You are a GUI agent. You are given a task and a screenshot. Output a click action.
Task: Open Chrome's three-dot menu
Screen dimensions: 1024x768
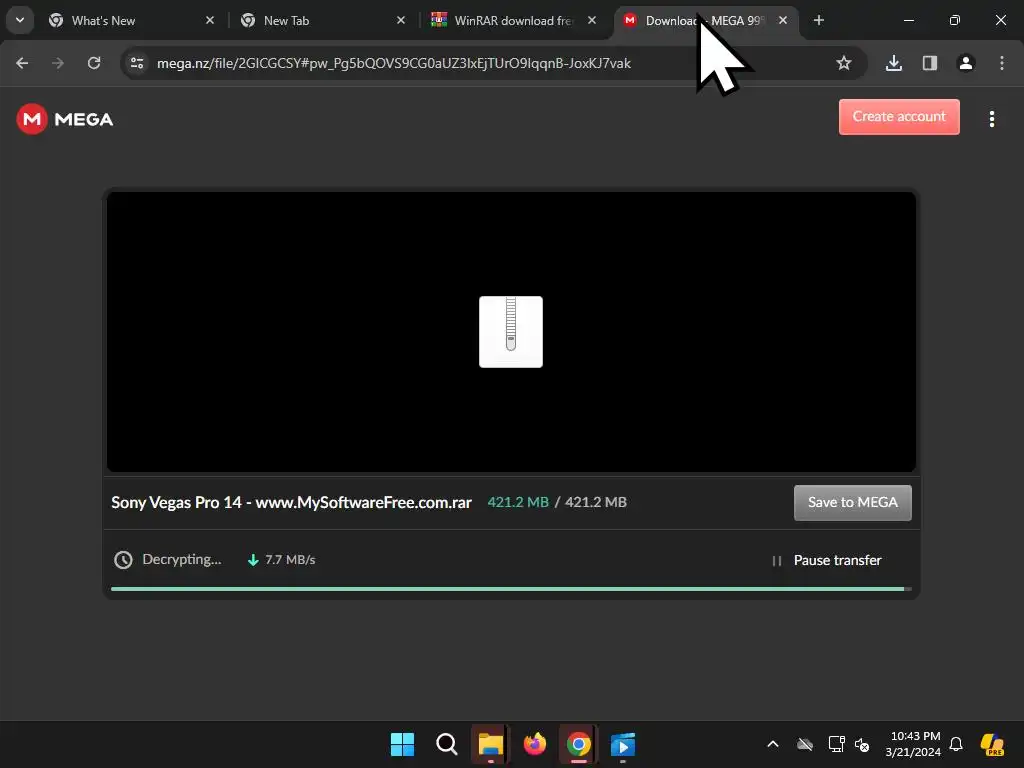click(1002, 63)
